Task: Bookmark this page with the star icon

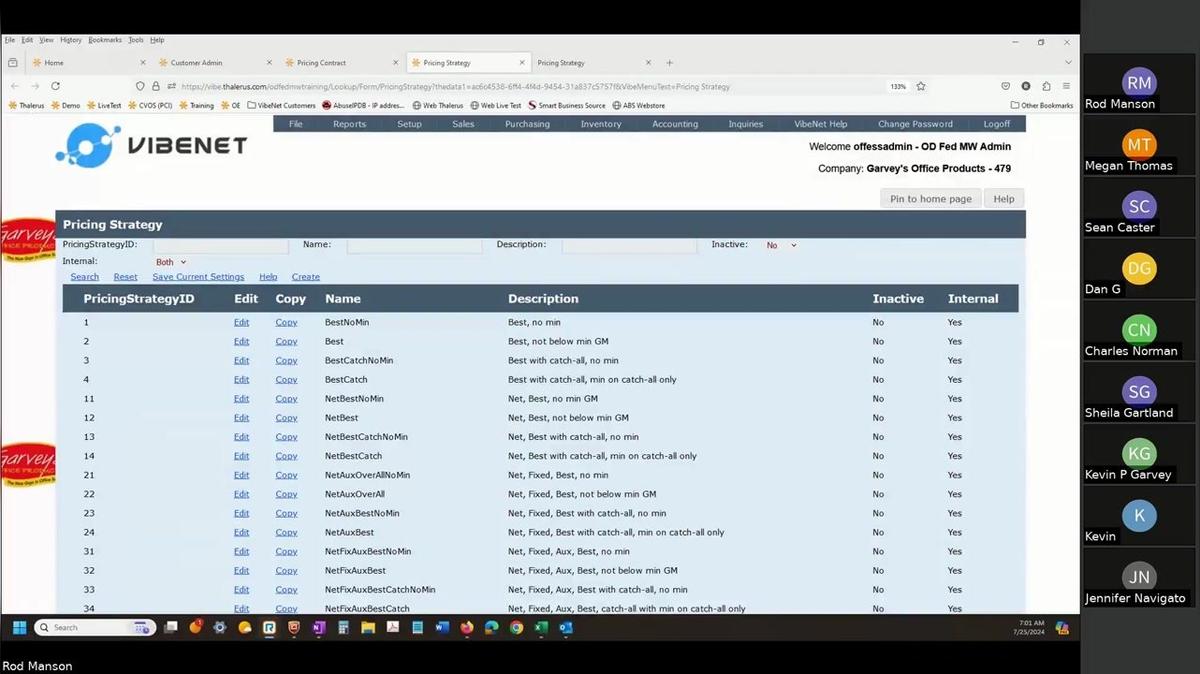Action: point(921,86)
